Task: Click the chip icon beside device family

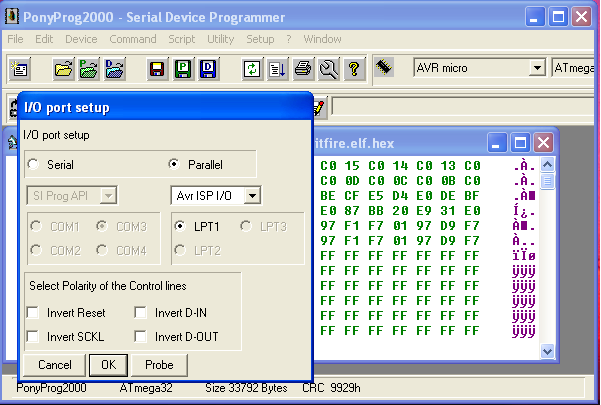Action: tap(384, 67)
